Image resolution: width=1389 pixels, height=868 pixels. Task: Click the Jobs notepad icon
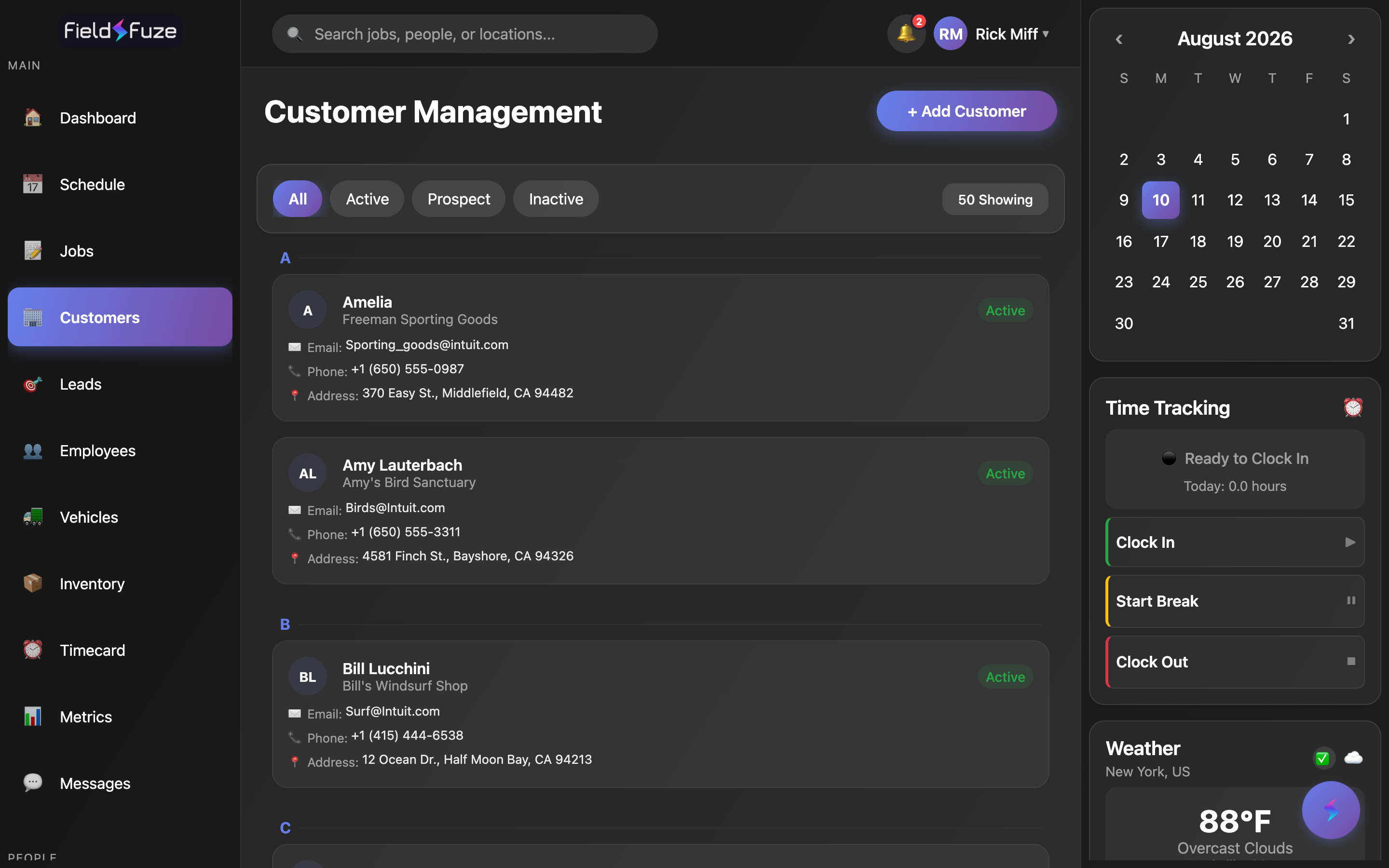pos(33,251)
